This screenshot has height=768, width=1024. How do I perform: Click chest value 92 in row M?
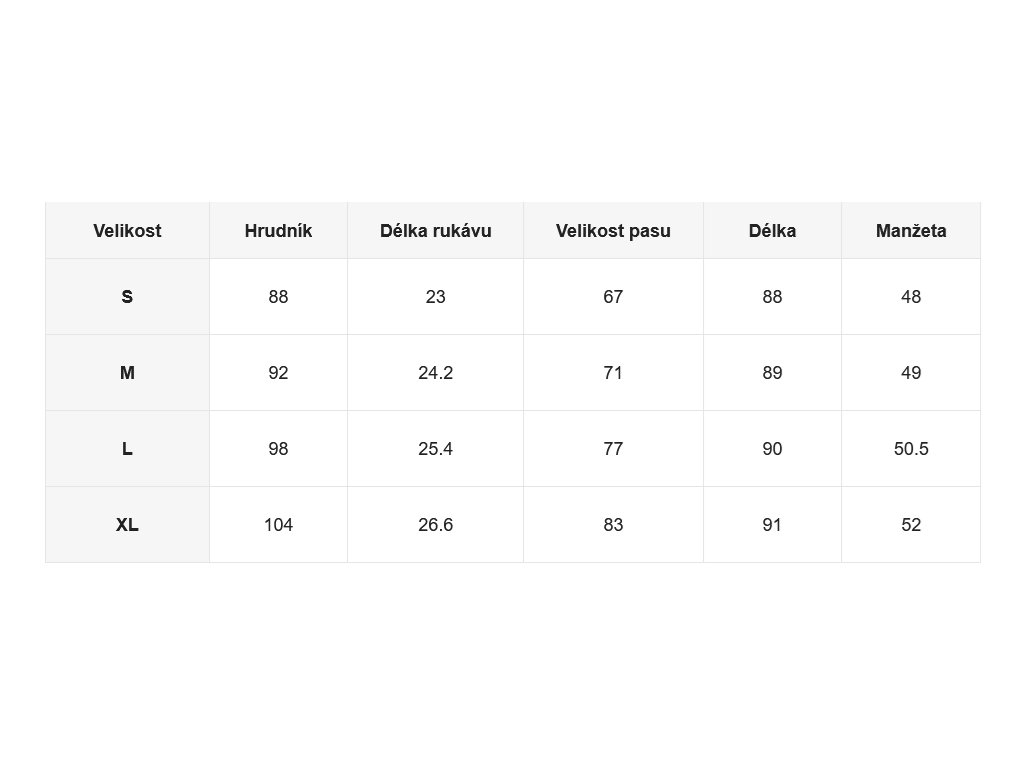click(x=278, y=373)
